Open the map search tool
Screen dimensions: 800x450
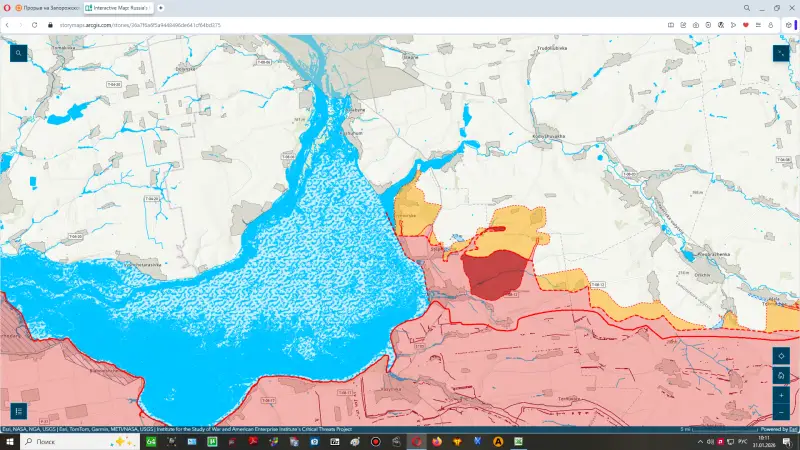[18, 54]
